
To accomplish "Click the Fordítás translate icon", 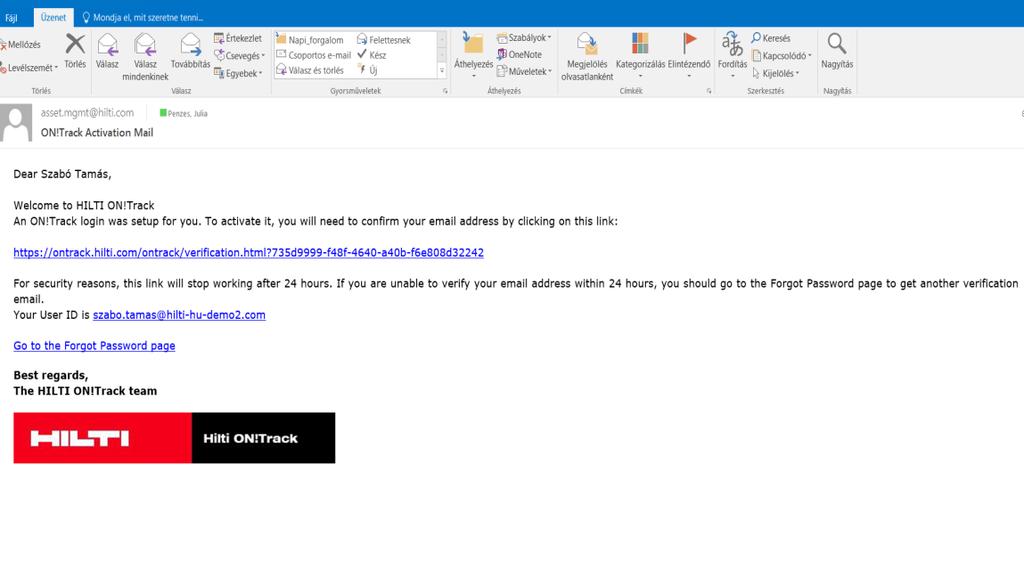I will click(732, 44).
